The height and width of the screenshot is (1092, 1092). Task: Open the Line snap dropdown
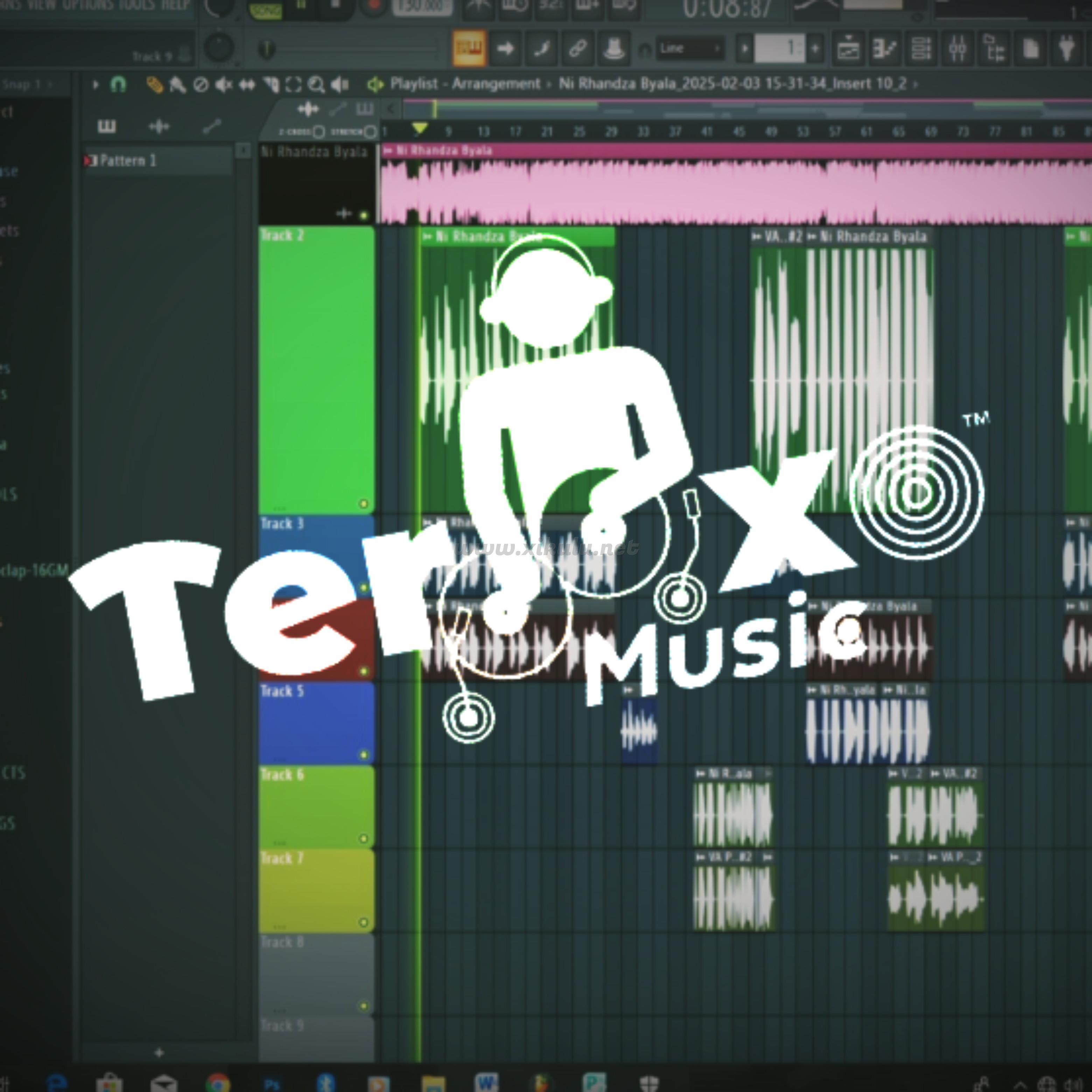689,49
